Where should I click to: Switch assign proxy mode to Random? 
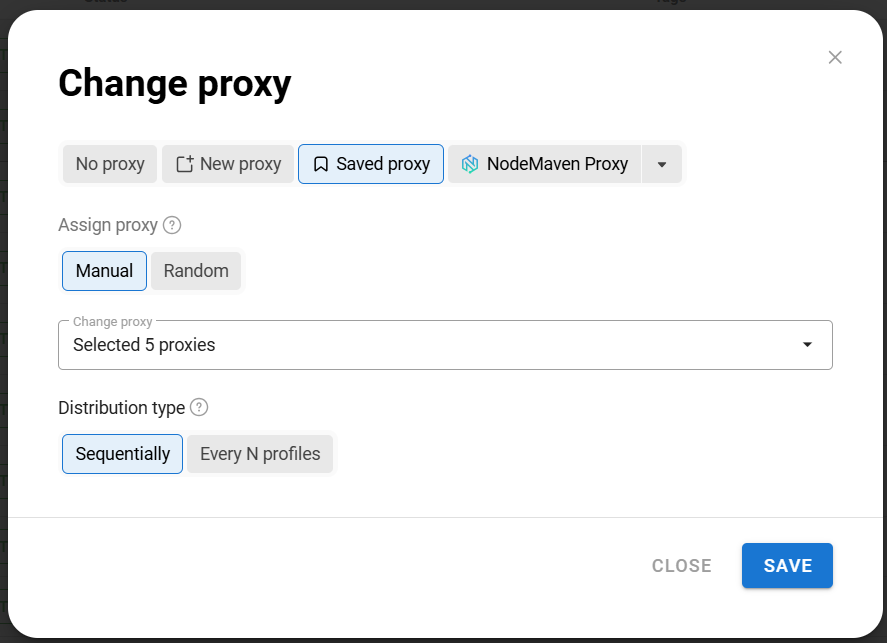(196, 271)
